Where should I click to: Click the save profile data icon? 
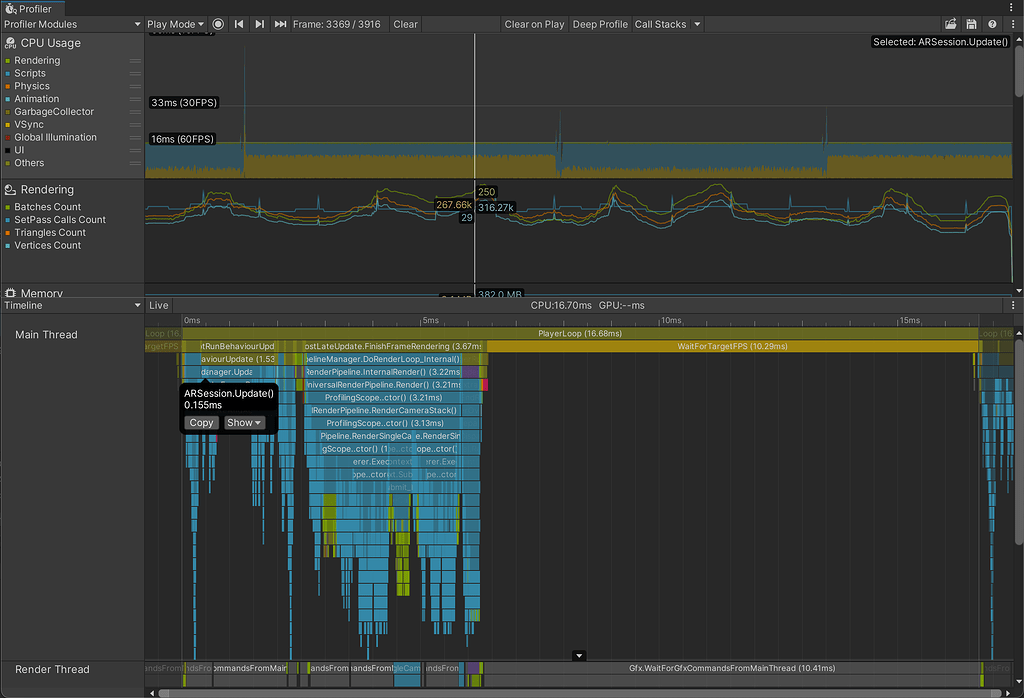971,24
